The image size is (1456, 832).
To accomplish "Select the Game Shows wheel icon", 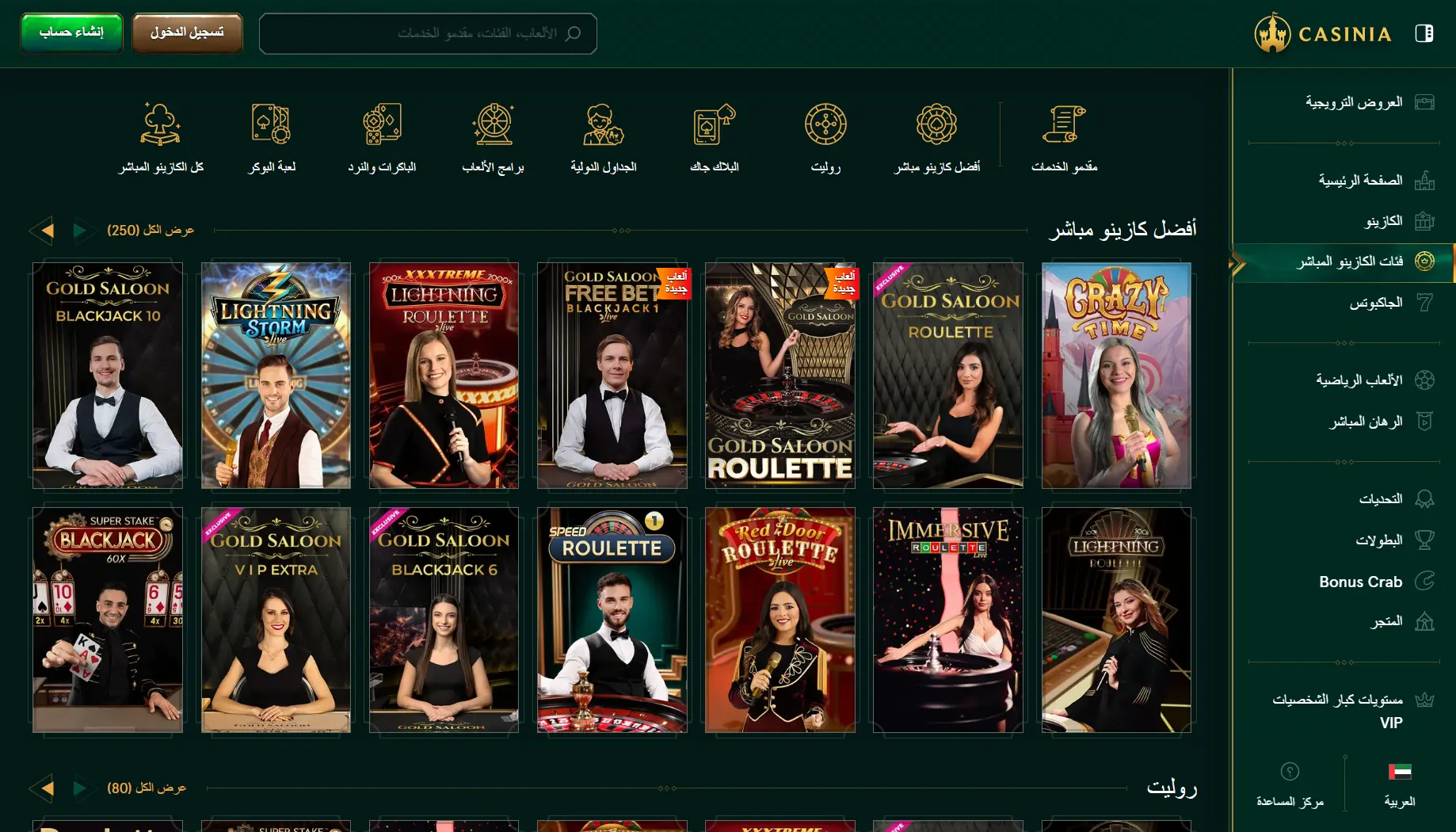I will [x=493, y=124].
